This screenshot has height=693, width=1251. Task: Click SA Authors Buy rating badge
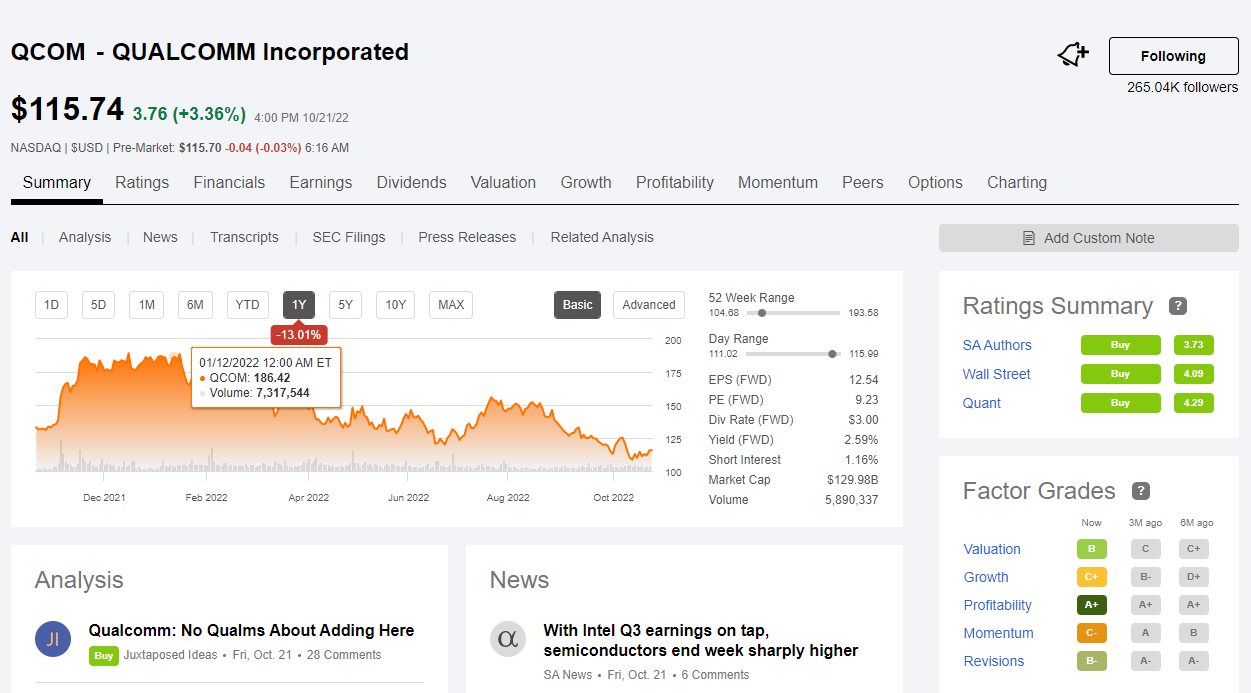click(1121, 345)
